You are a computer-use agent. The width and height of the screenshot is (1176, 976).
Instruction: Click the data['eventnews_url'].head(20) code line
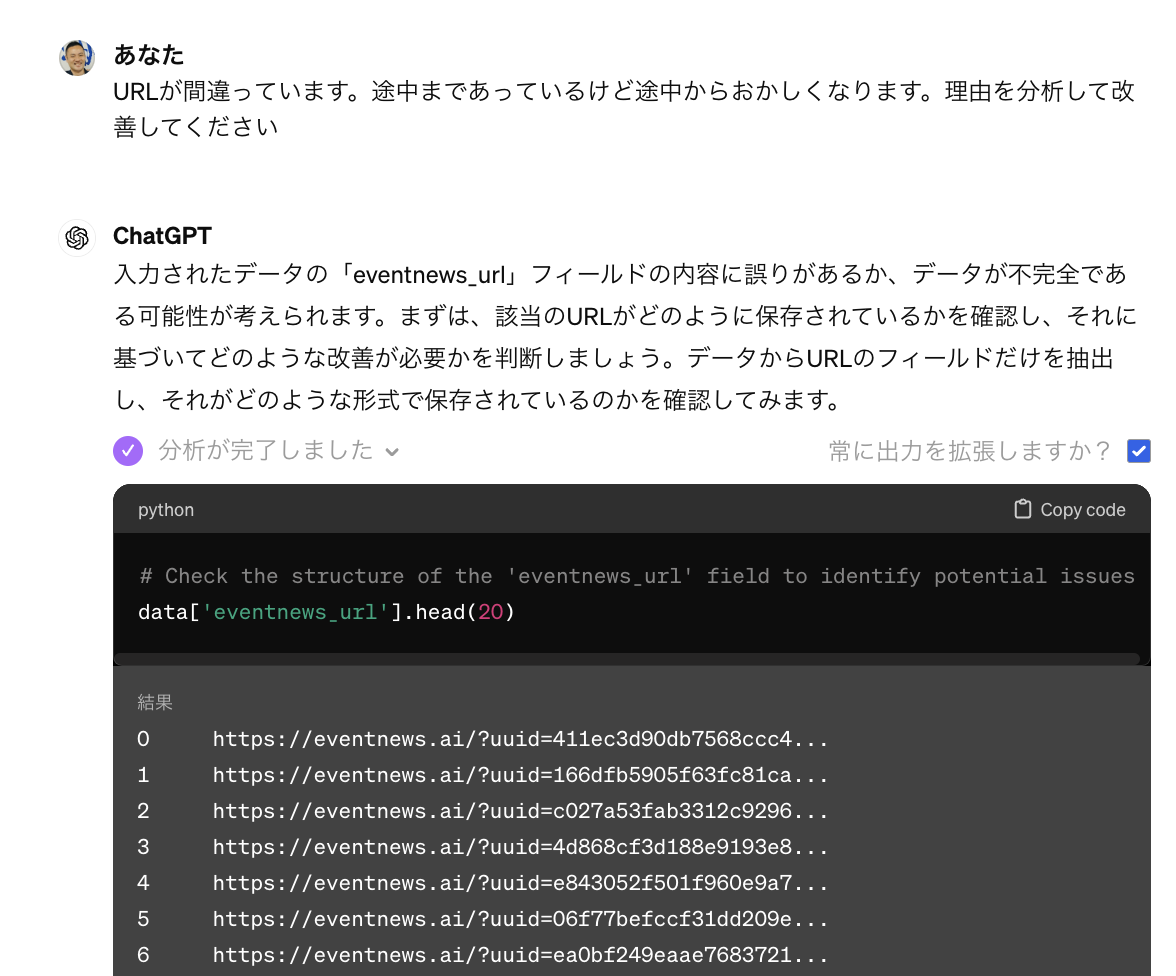click(x=326, y=612)
